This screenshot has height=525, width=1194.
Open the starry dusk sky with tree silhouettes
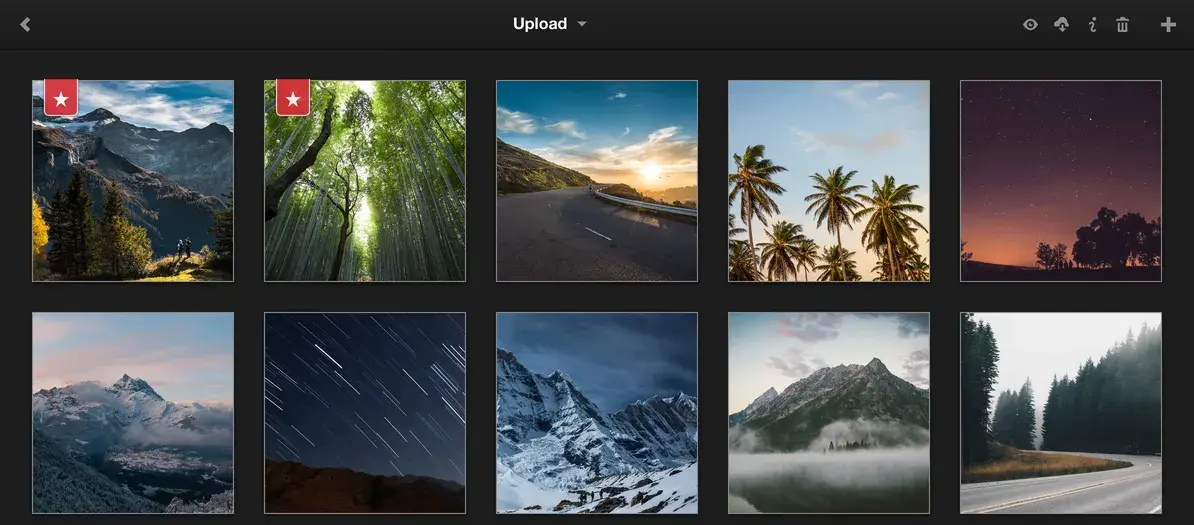1061,181
